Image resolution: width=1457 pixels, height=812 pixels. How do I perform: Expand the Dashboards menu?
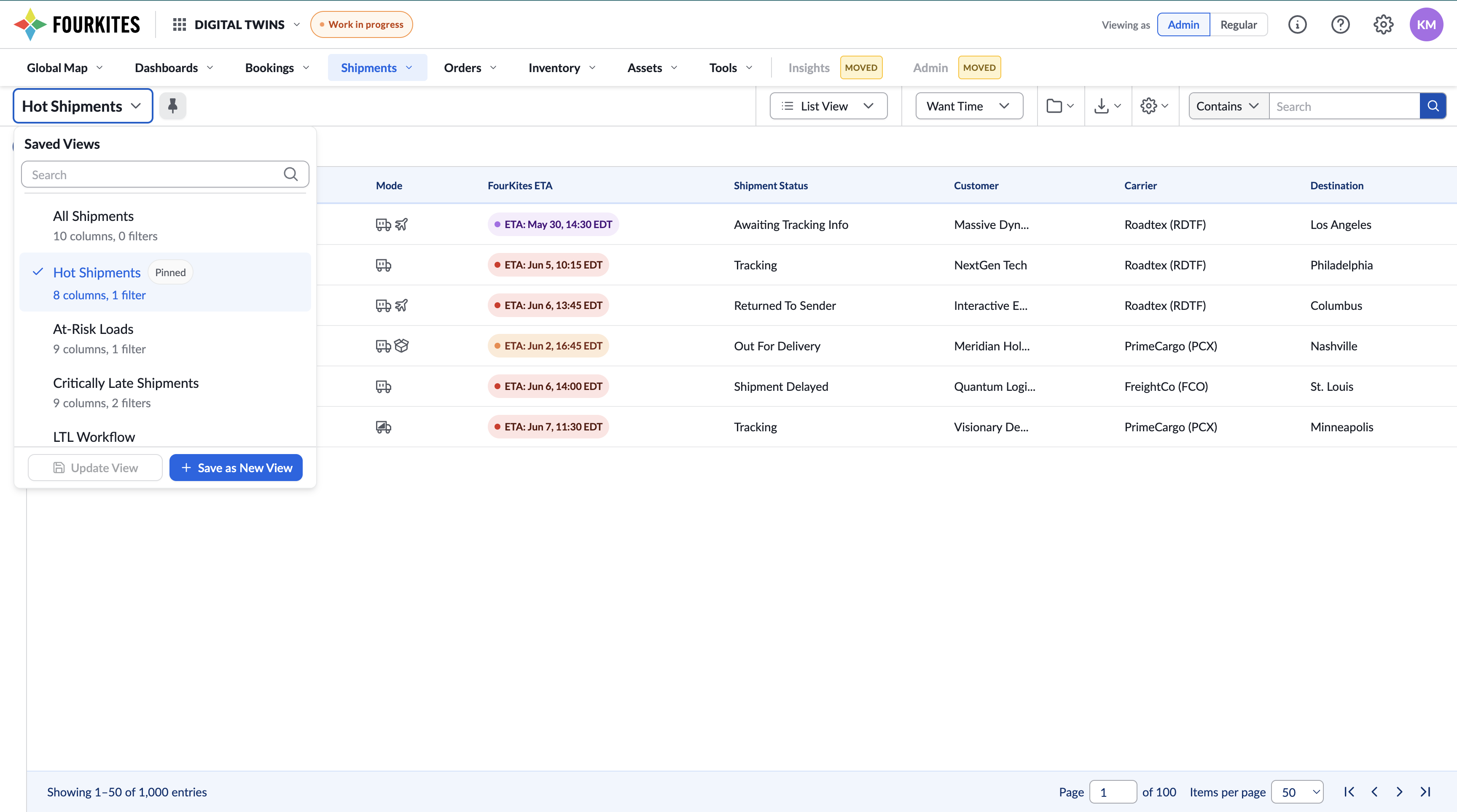pos(174,68)
